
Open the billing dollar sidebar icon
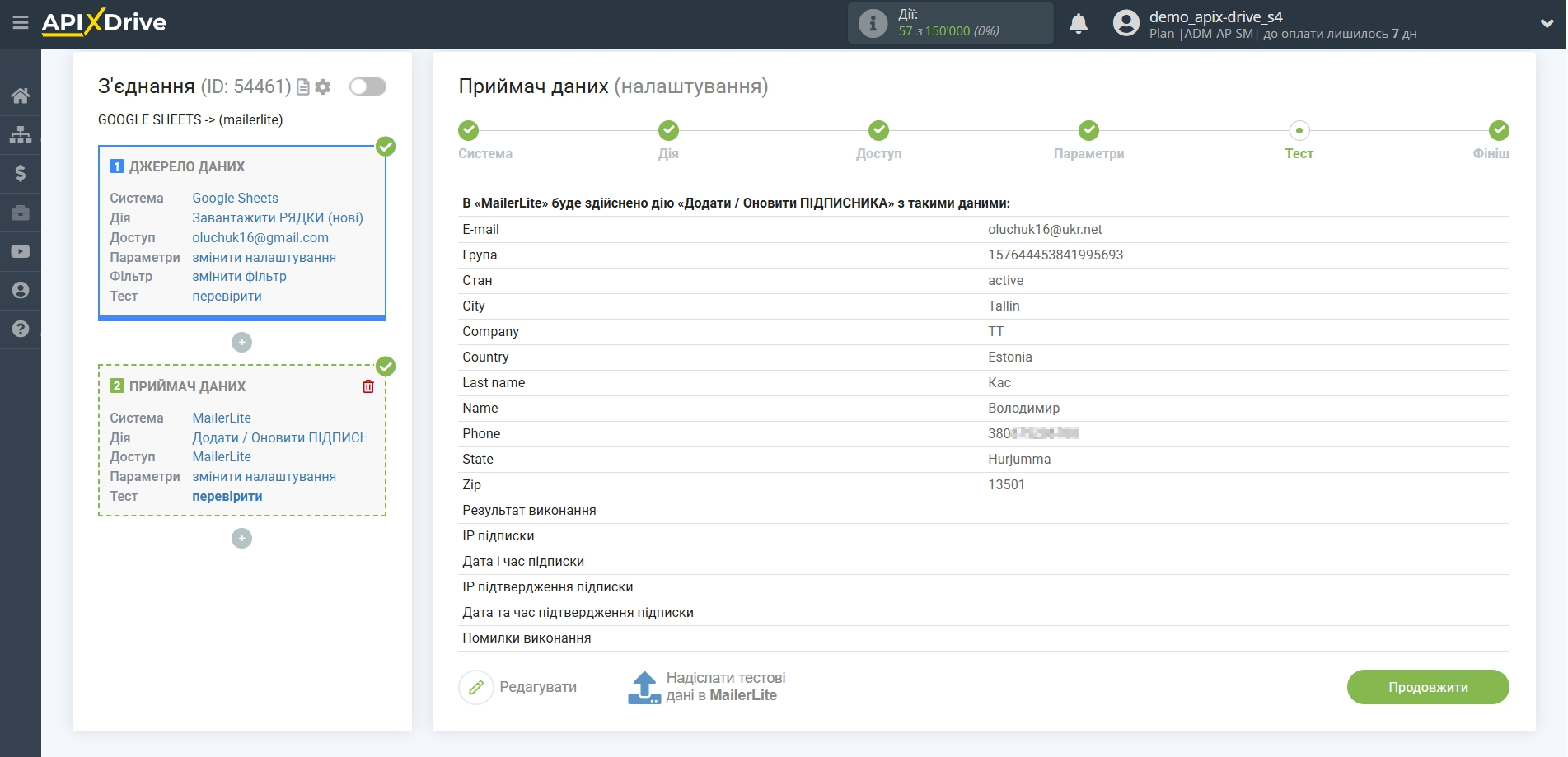21,173
